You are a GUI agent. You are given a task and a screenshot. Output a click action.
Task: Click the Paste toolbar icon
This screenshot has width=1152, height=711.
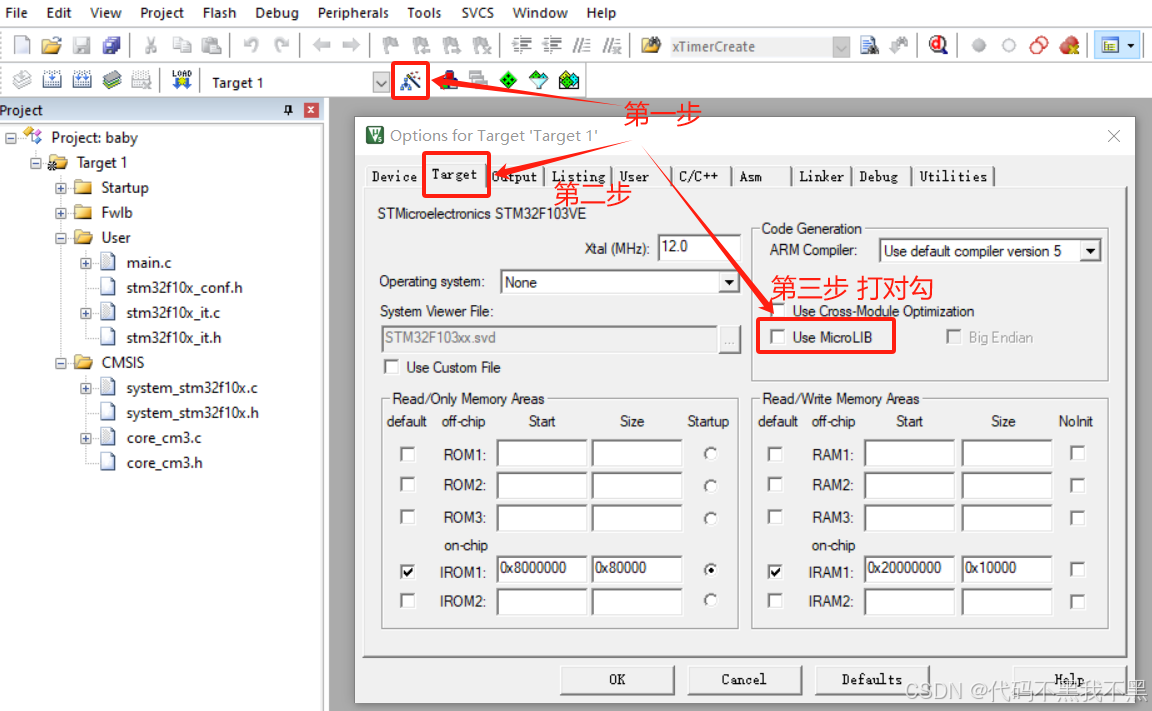coord(212,46)
